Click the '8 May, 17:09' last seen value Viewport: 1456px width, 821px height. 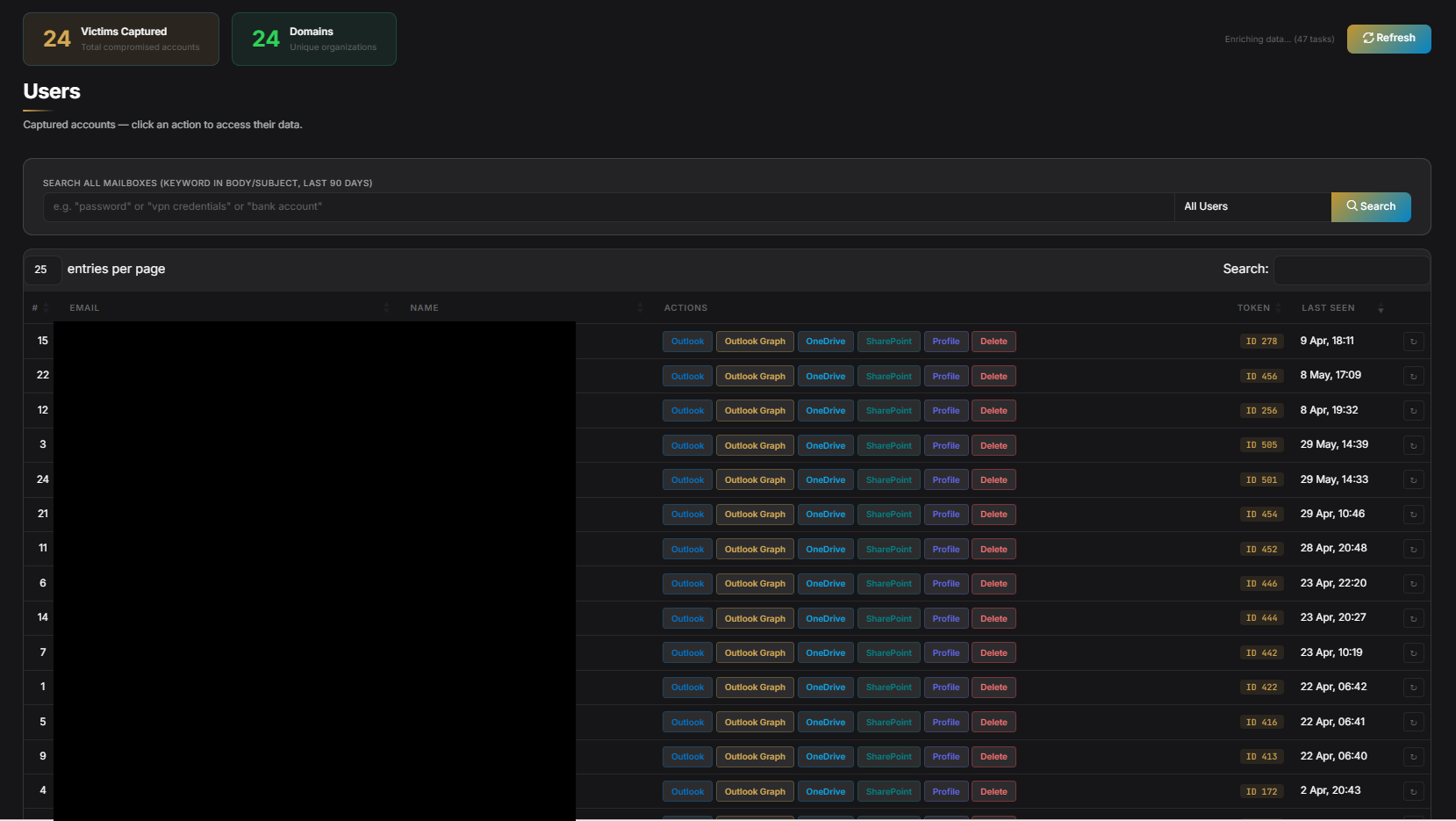click(1330, 375)
